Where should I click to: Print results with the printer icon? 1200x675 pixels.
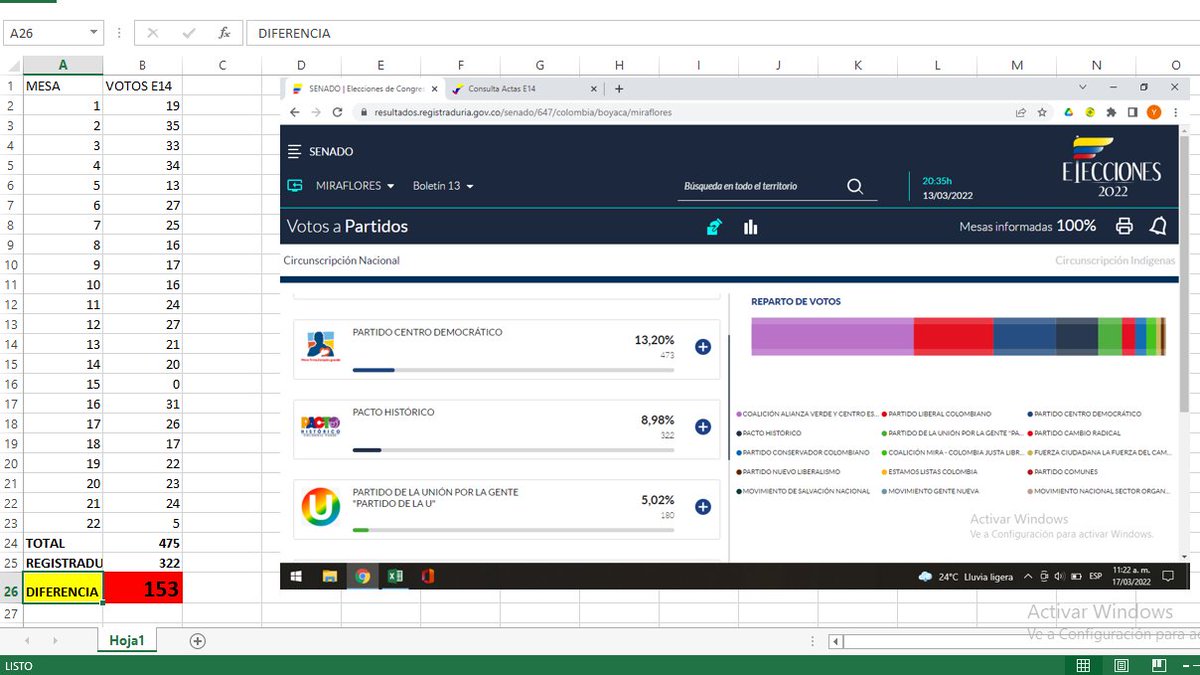tap(1124, 227)
